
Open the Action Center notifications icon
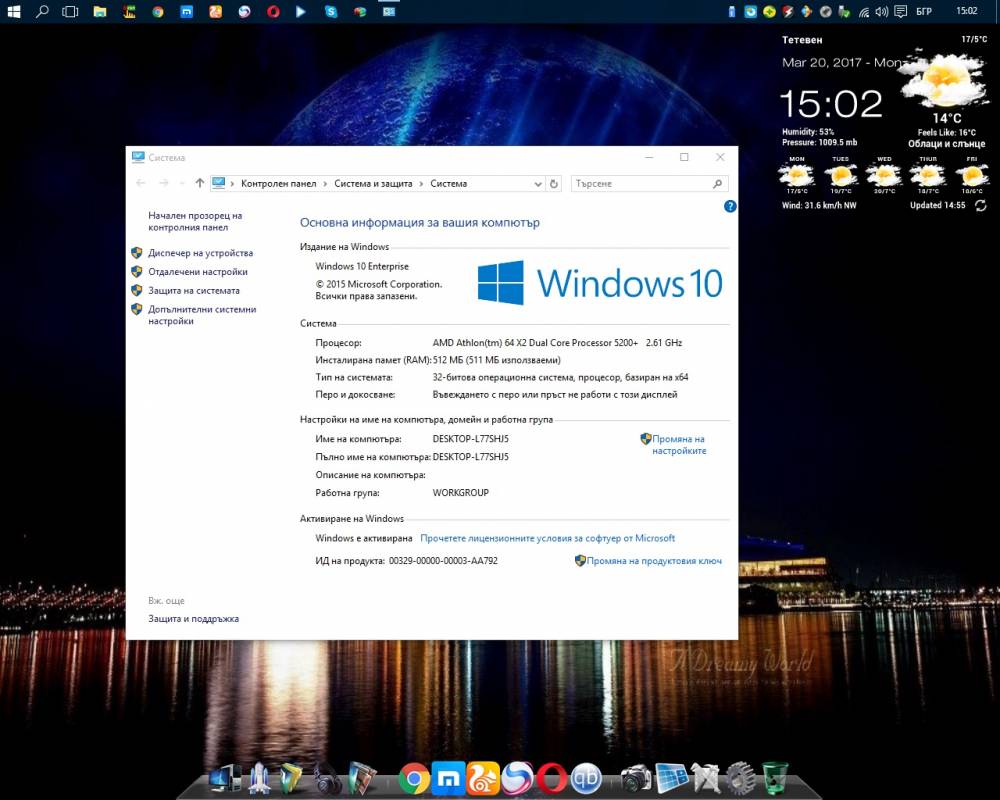coord(901,11)
